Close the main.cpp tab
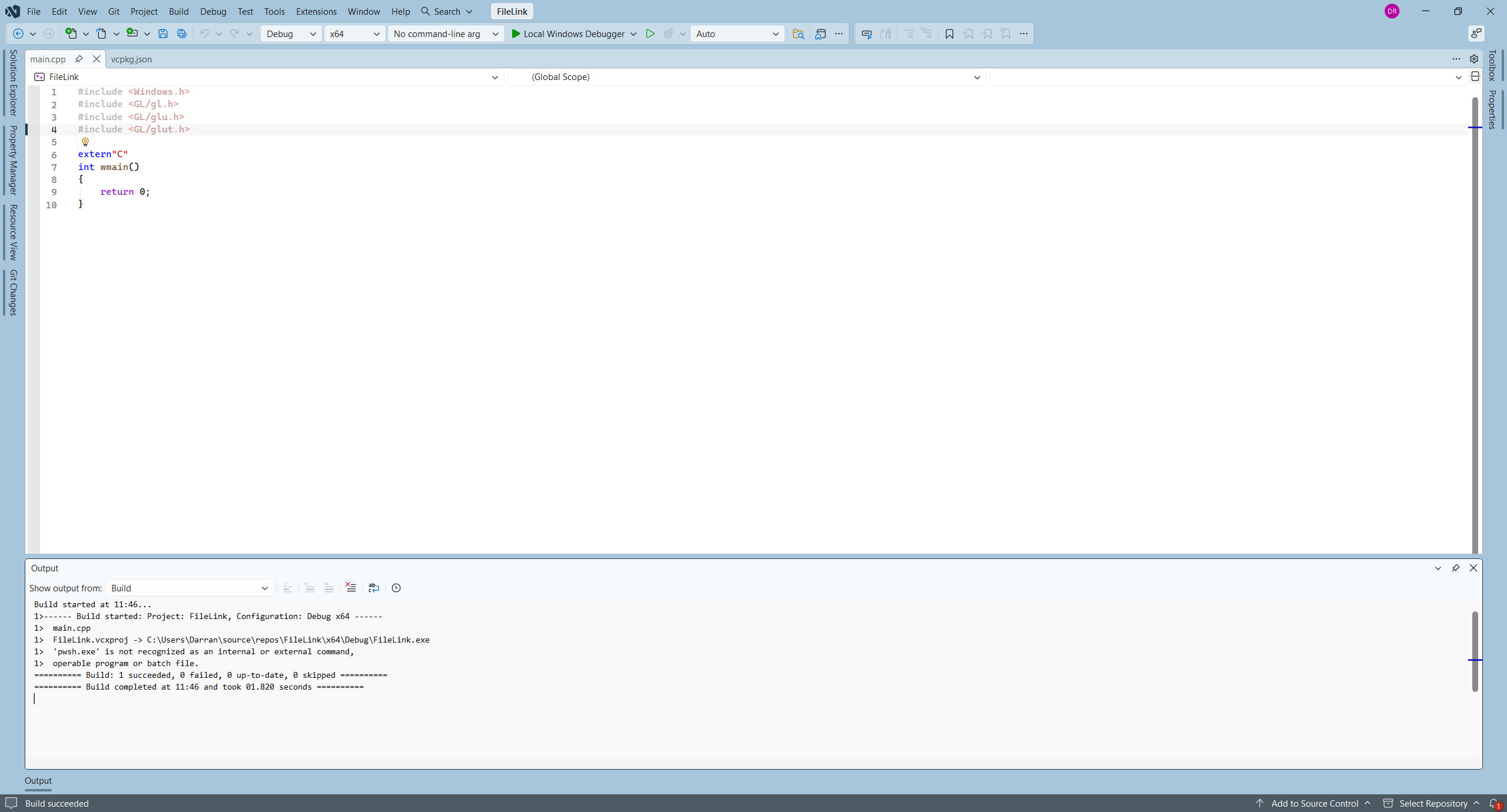This screenshot has height=812, width=1507. tap(97, 59)
